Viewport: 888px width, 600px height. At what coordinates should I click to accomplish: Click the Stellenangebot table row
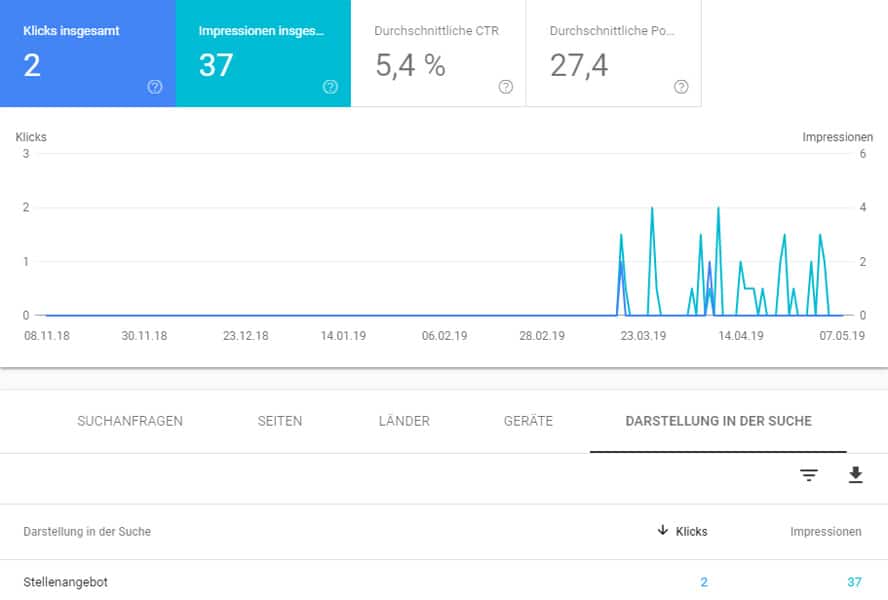(444, 582)
